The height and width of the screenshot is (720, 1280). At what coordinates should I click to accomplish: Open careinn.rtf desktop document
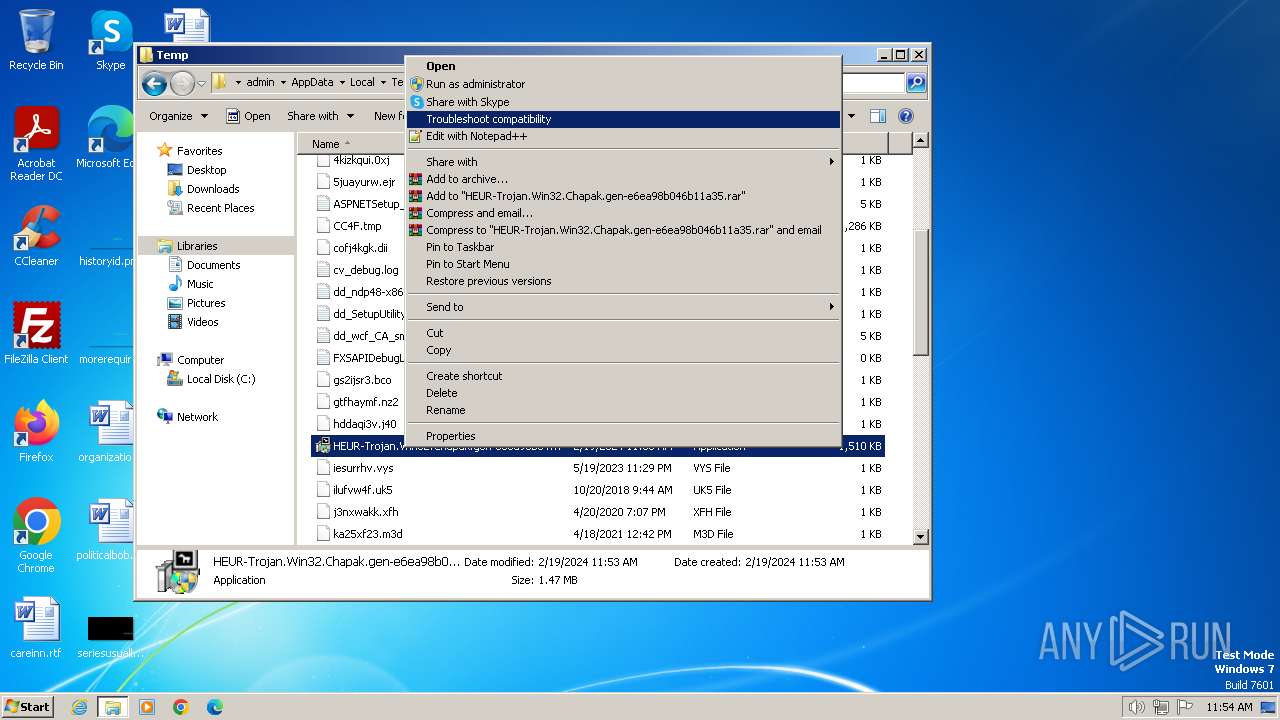(36, 628)
